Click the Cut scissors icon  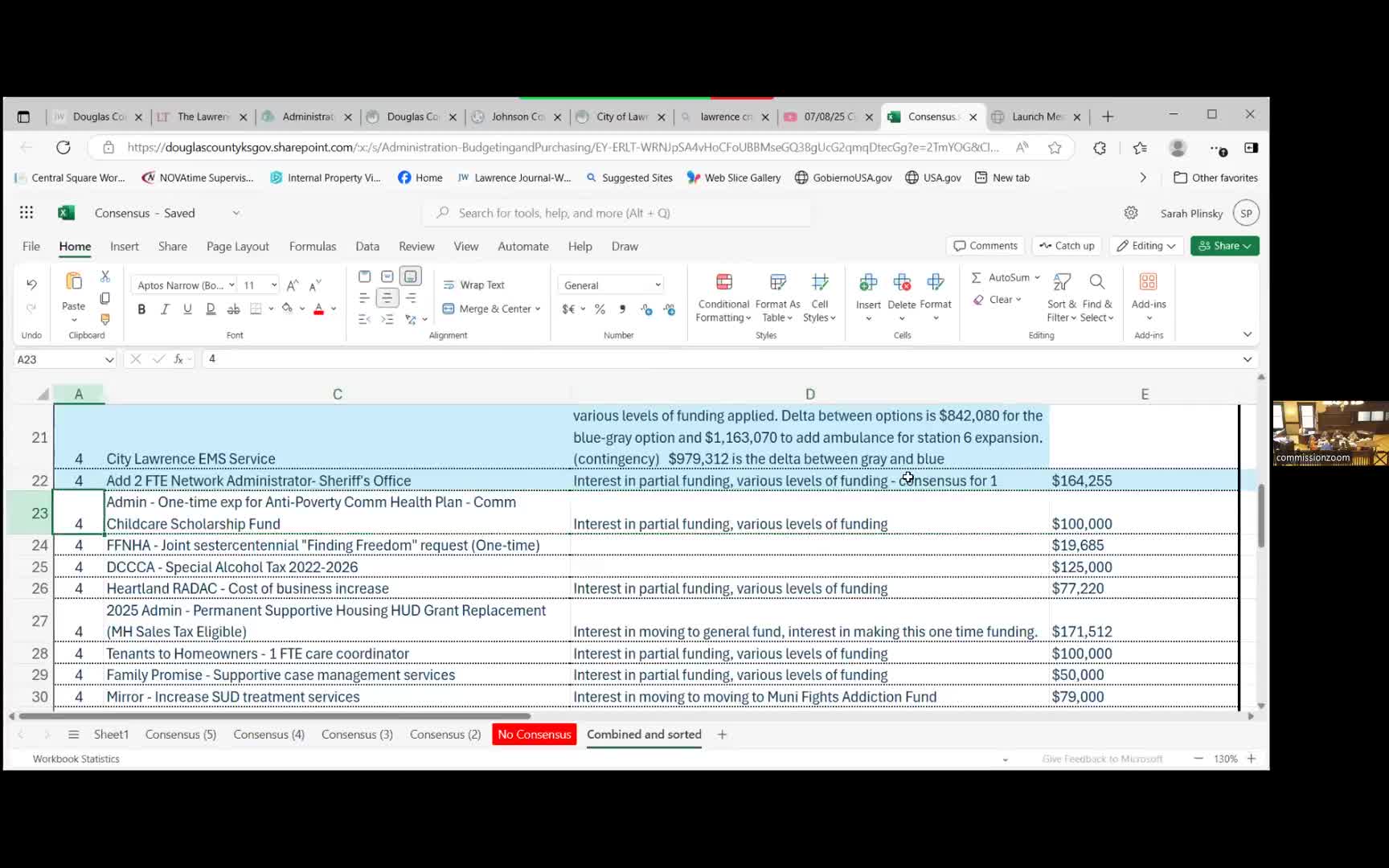(x=104, y=276)
